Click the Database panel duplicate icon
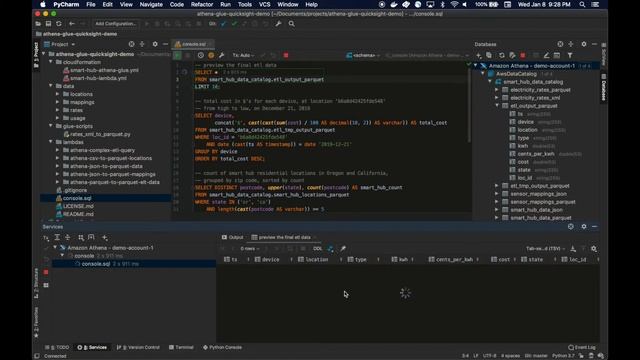The width and height of the screenshot is (640, 360). click(489, 55)
